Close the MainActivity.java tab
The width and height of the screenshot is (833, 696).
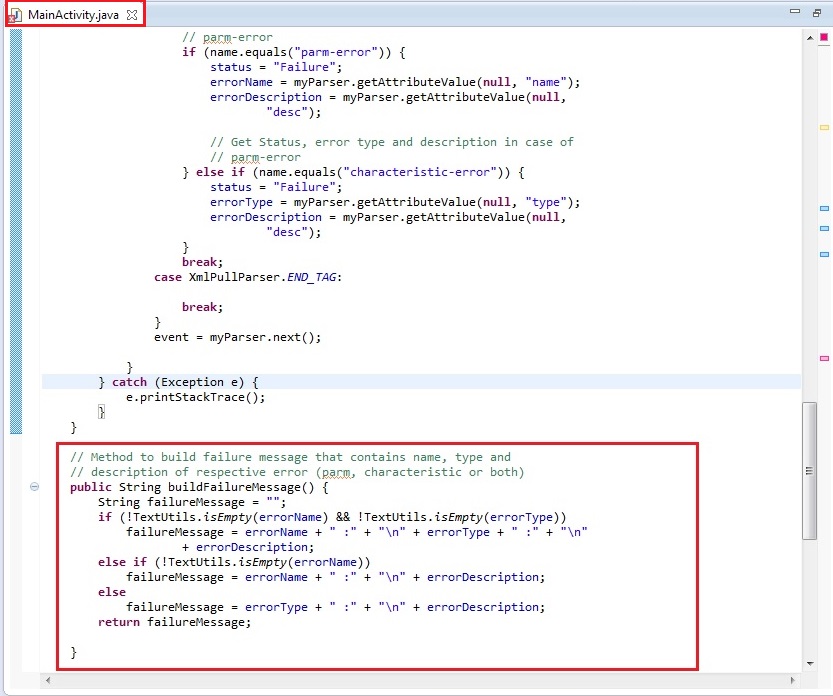point(132,14)
